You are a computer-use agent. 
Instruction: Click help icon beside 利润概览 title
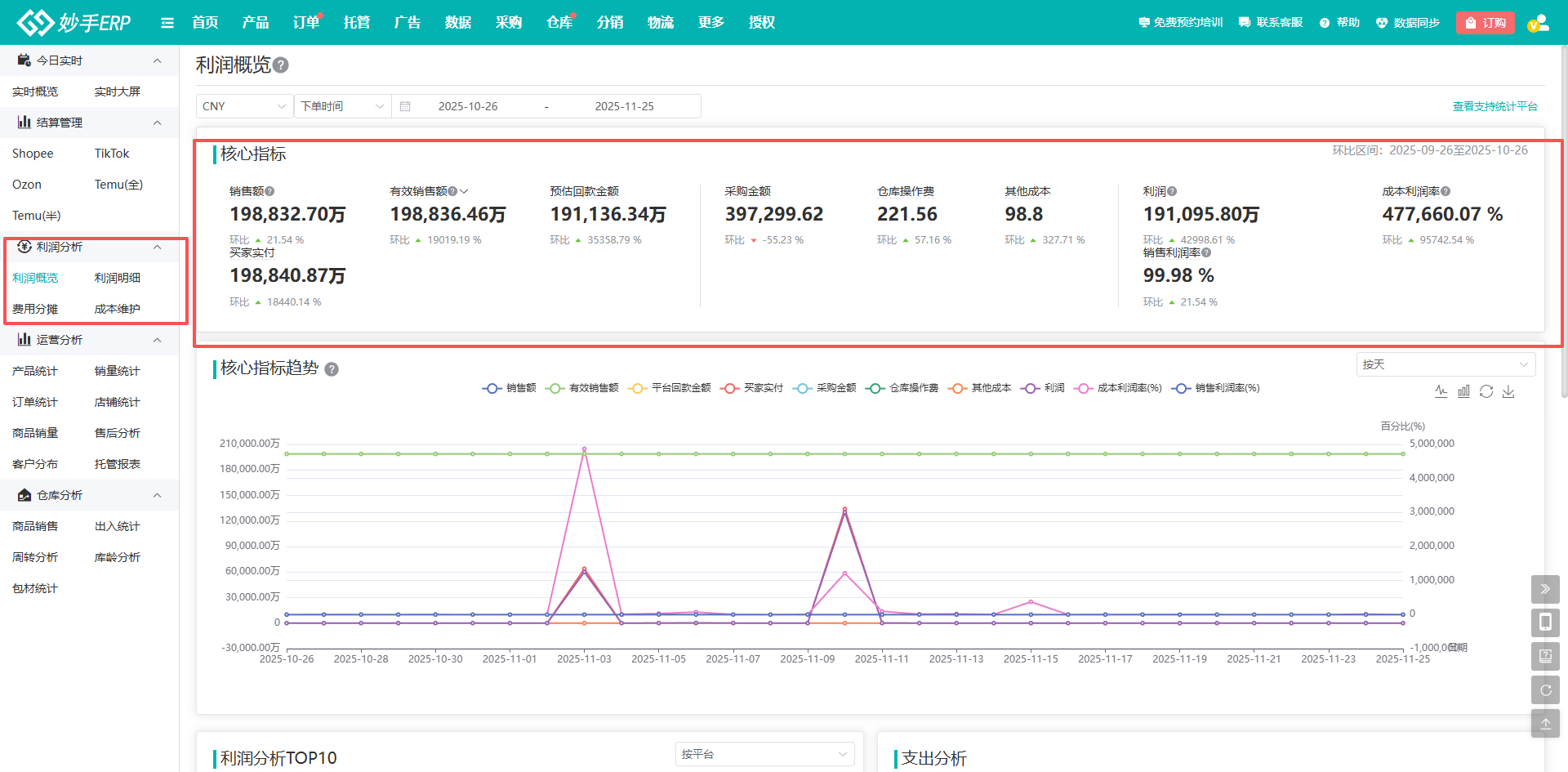click(x=281, y=65)
